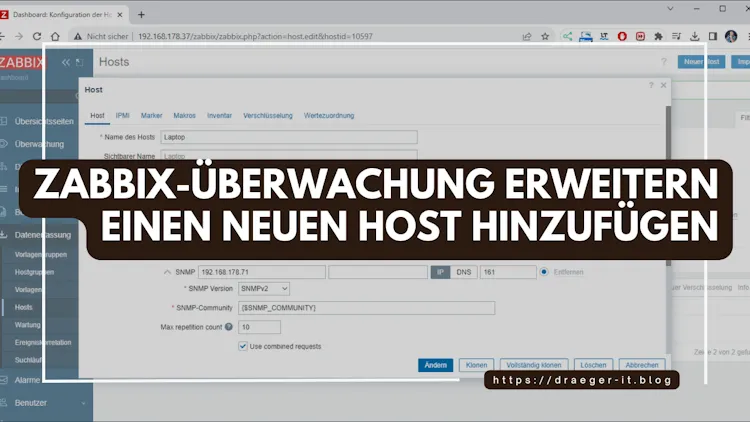Switch to the Makros tab
Viewport: 750px width, 422px height.
pyautogui.click(x=184, y=116)
